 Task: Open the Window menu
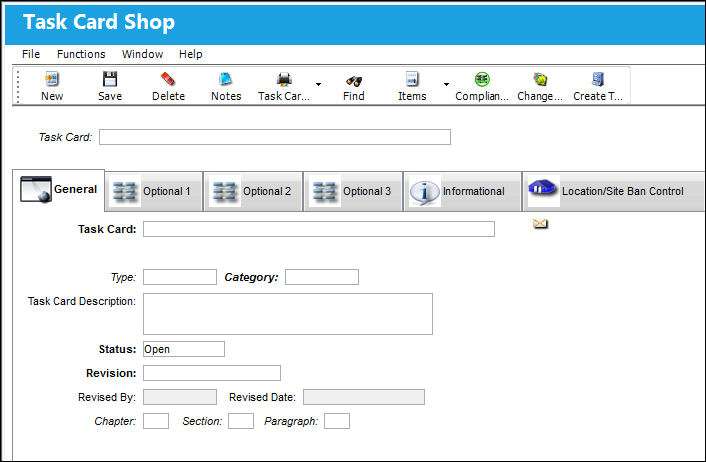(142, 54)
